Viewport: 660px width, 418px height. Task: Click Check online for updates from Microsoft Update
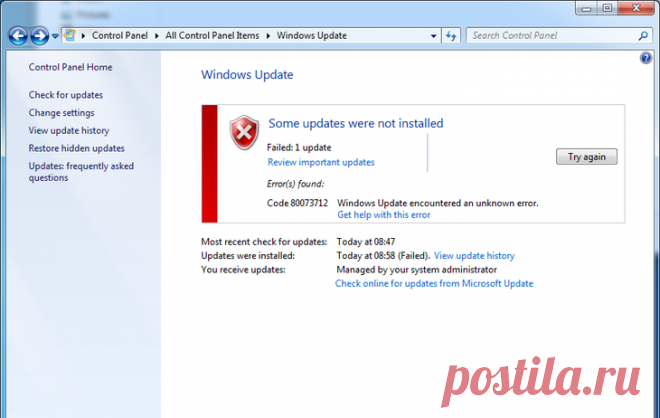pyautogui.click(x=434, y=283)
